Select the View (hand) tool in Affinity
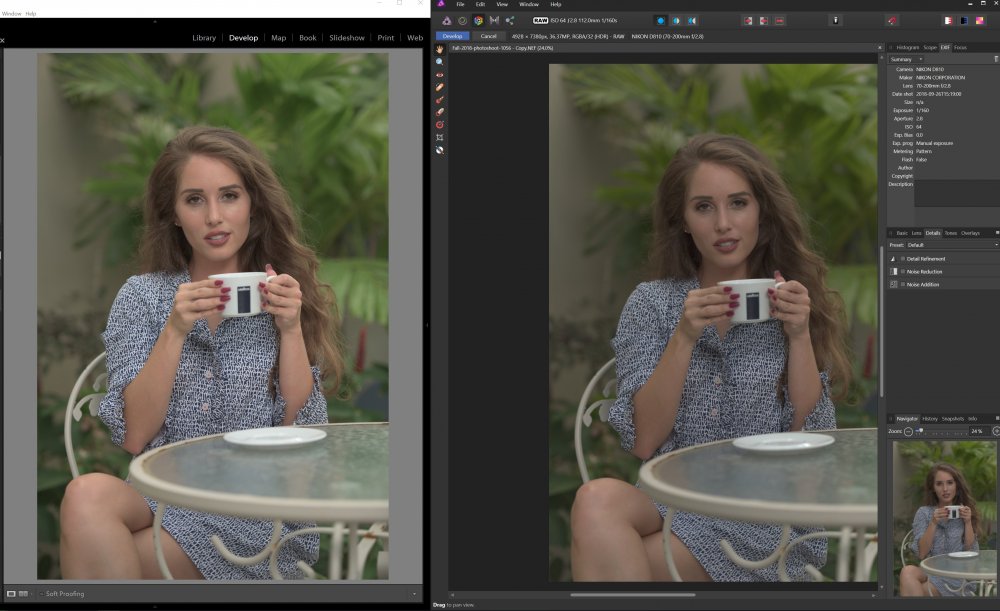Image resolution: width=1000 pixels, height=611 pixels. (440, 49)
